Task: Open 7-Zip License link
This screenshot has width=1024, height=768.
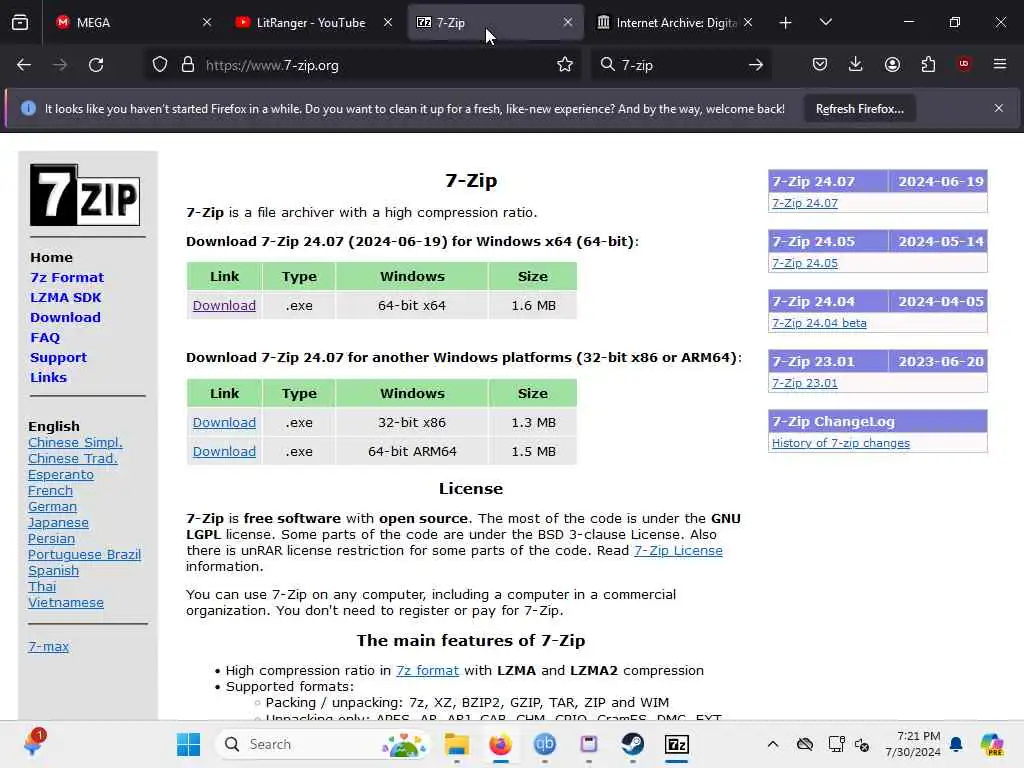Action: coord(678,551)
